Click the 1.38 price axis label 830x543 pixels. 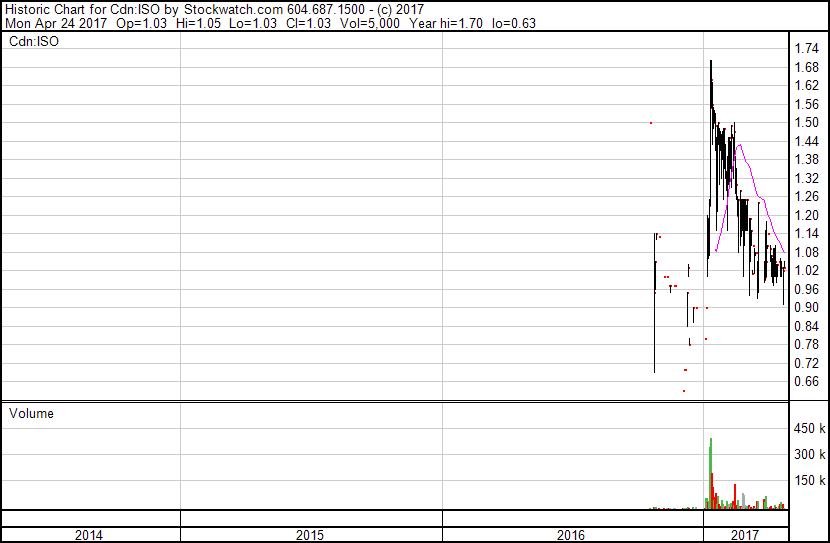click(x=807, y=159)
